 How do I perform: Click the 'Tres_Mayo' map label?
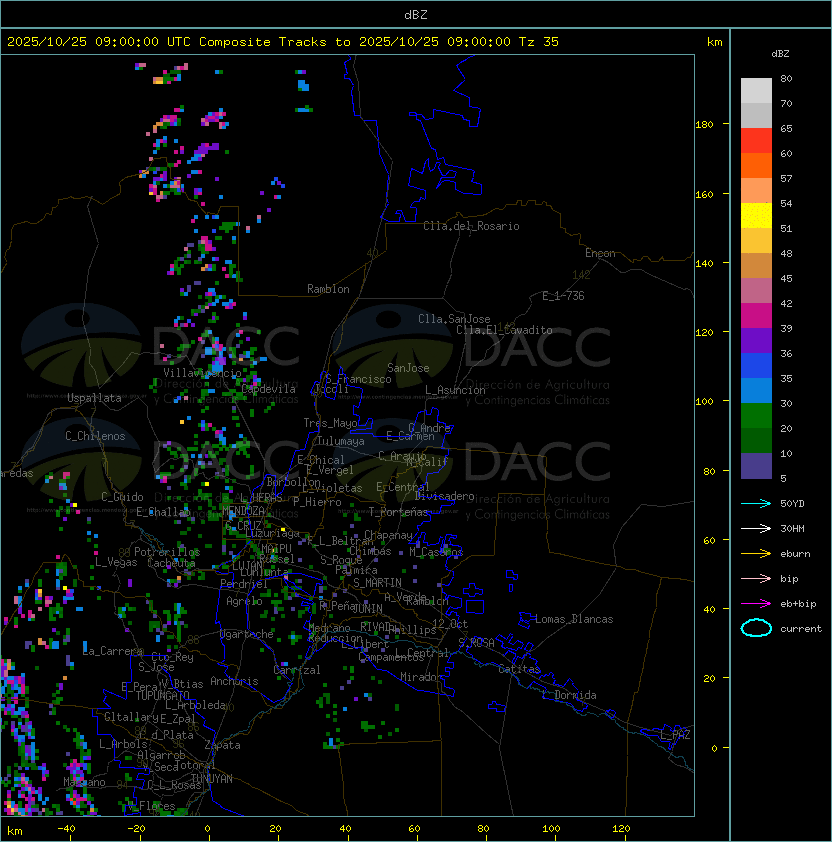tap(330, 423)
